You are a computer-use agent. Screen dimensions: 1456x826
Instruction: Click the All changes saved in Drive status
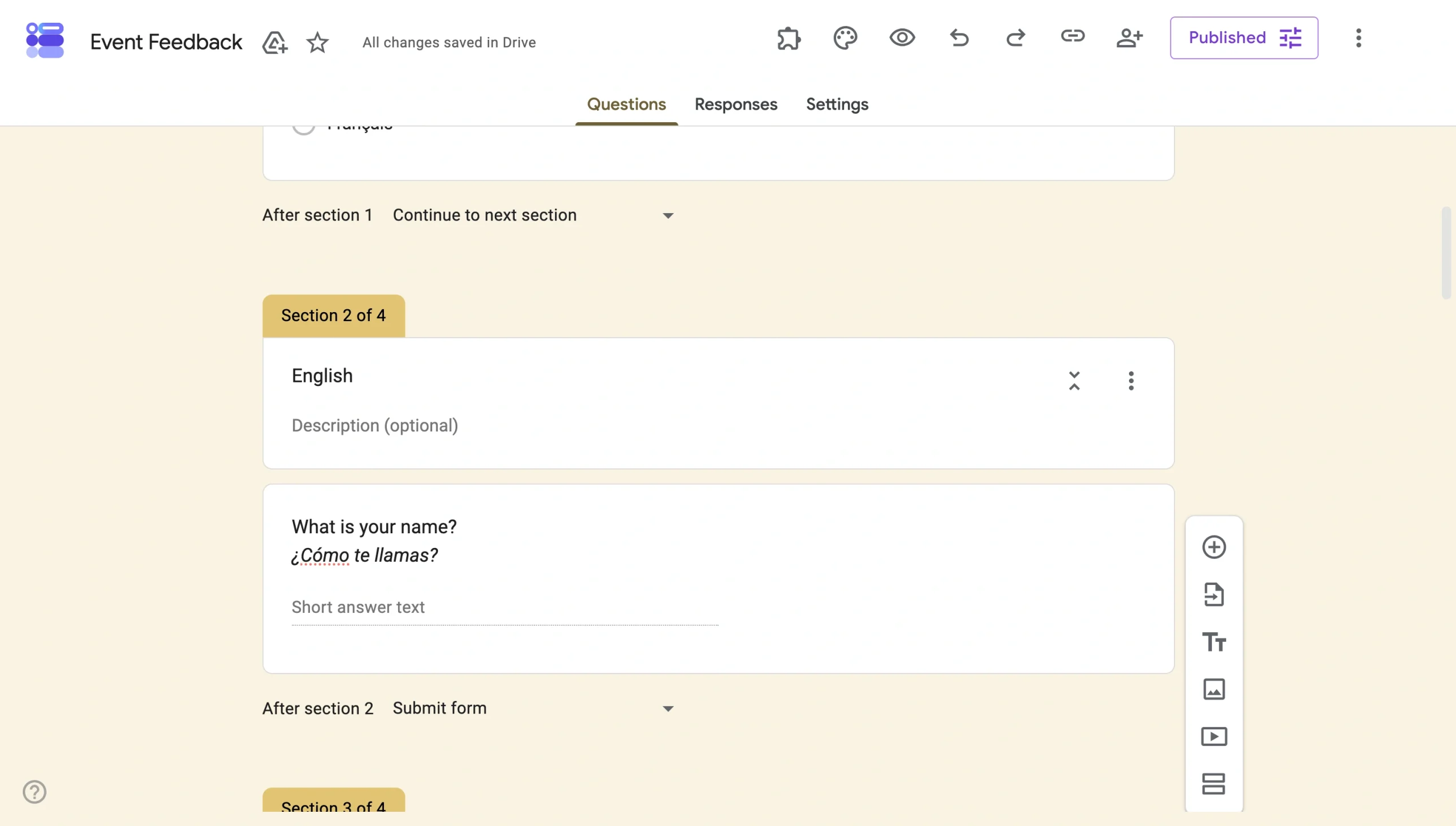coord(449,42)
